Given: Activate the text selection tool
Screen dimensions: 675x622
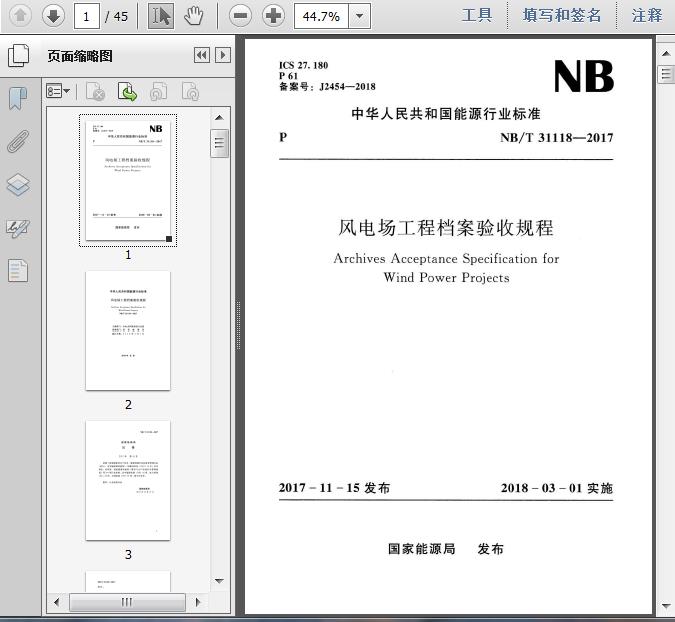Looking at the screenshot, I should click(160, 15).
